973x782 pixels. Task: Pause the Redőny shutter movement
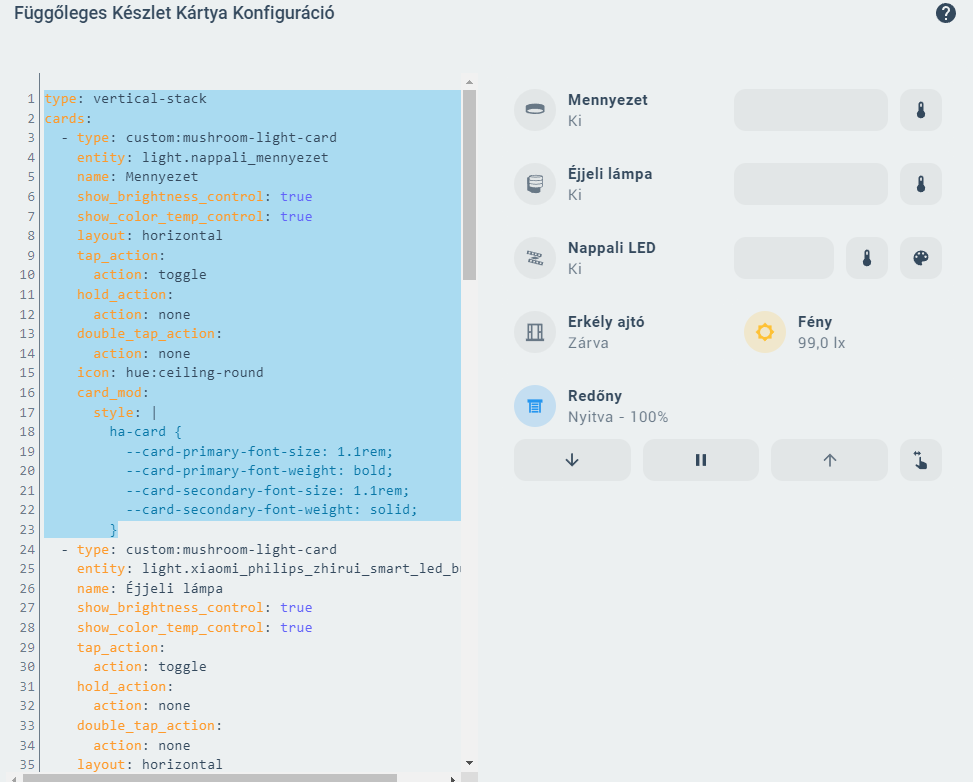pyautogui.click(x=700, y=460)
